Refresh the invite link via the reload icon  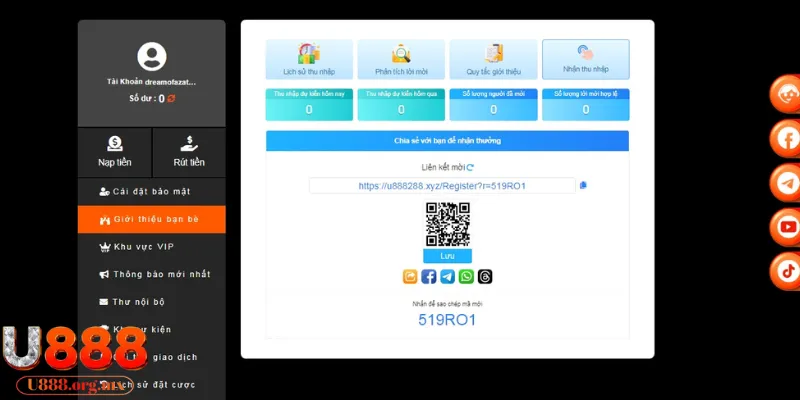pyautogui.click(x=470, y=167)
